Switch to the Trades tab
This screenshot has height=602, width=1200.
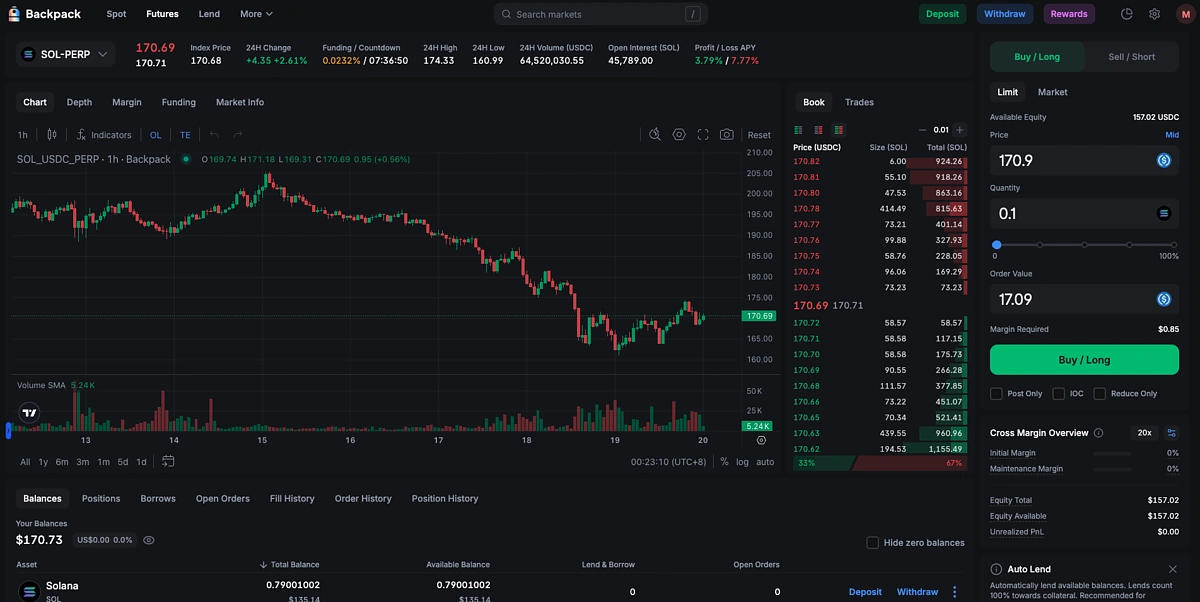coord(859,102)
